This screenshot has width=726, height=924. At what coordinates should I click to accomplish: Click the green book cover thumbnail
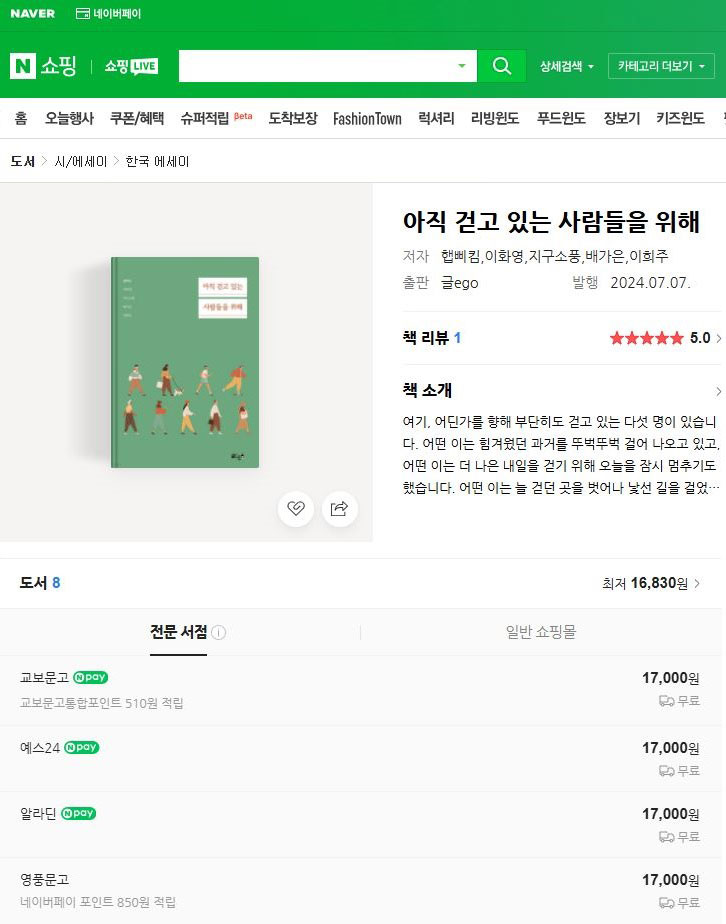pyautogui.click(x=185, y=362)
